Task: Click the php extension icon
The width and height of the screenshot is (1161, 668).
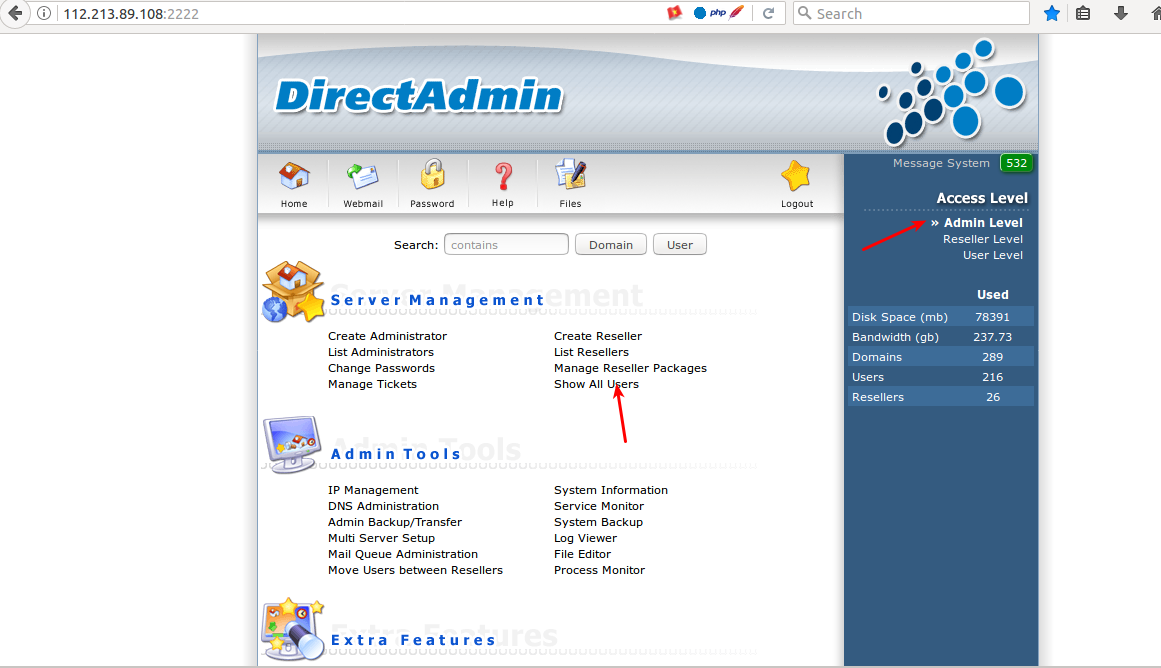Action: 718,13
